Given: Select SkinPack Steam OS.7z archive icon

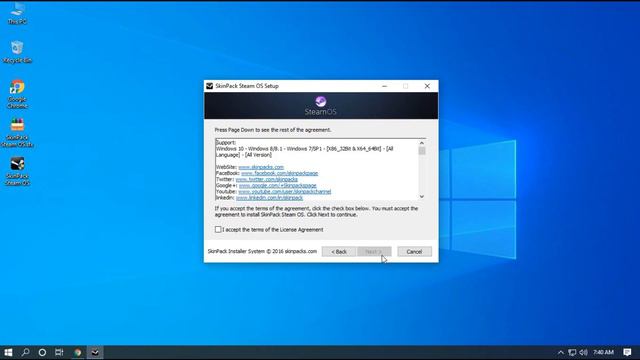Looking at the screenshot, I should tap(17, 133).
